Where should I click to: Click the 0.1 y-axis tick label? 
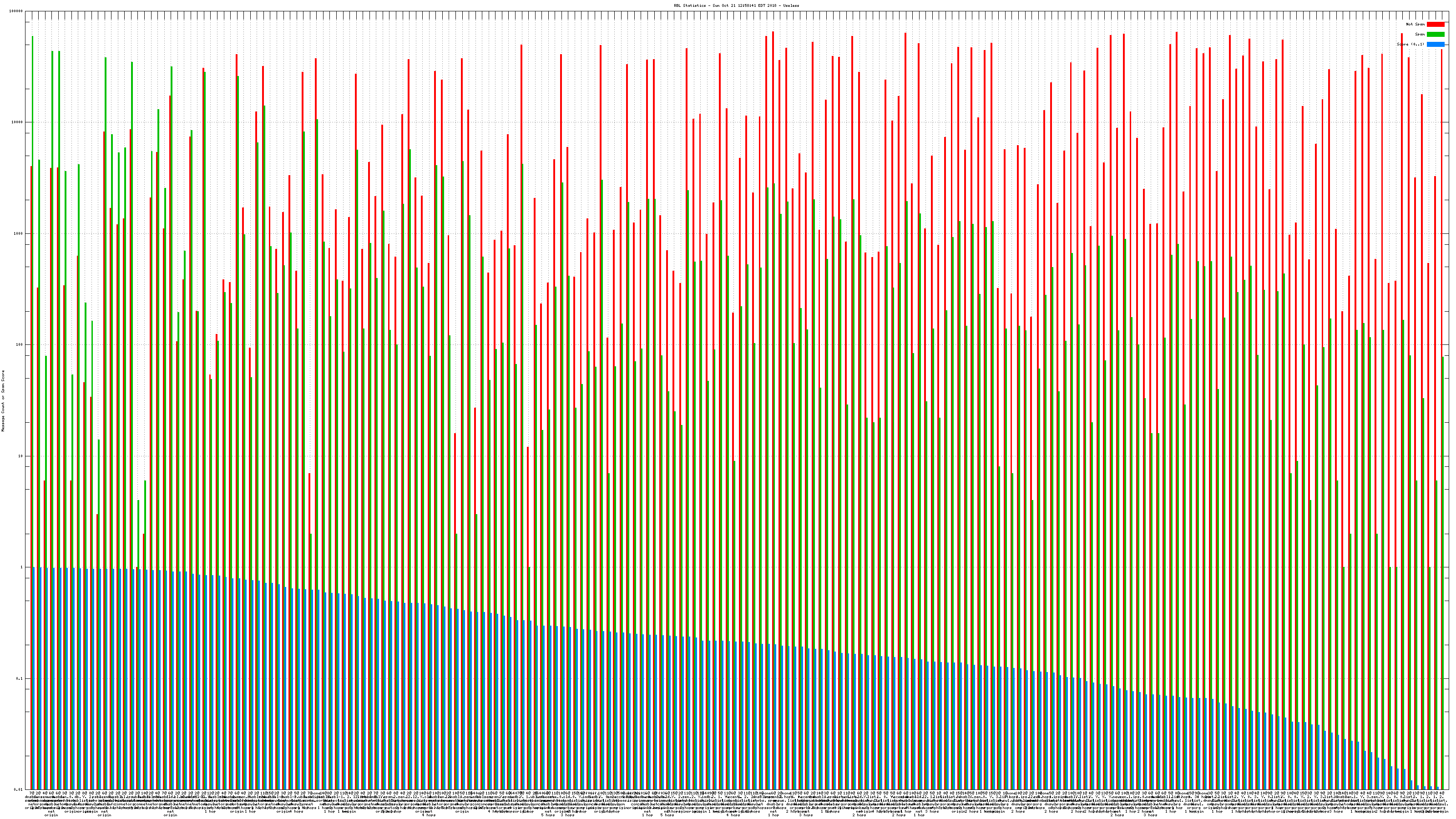point(20,679)
